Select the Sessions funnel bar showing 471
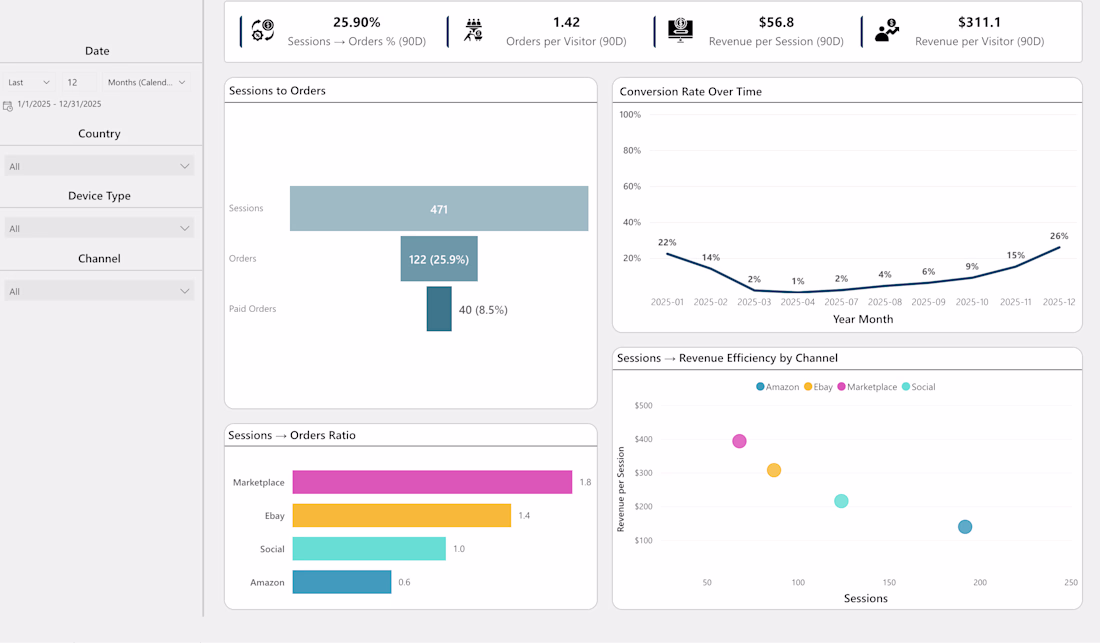The height and width of the screenshot is (643, 1100). (439, 208)
